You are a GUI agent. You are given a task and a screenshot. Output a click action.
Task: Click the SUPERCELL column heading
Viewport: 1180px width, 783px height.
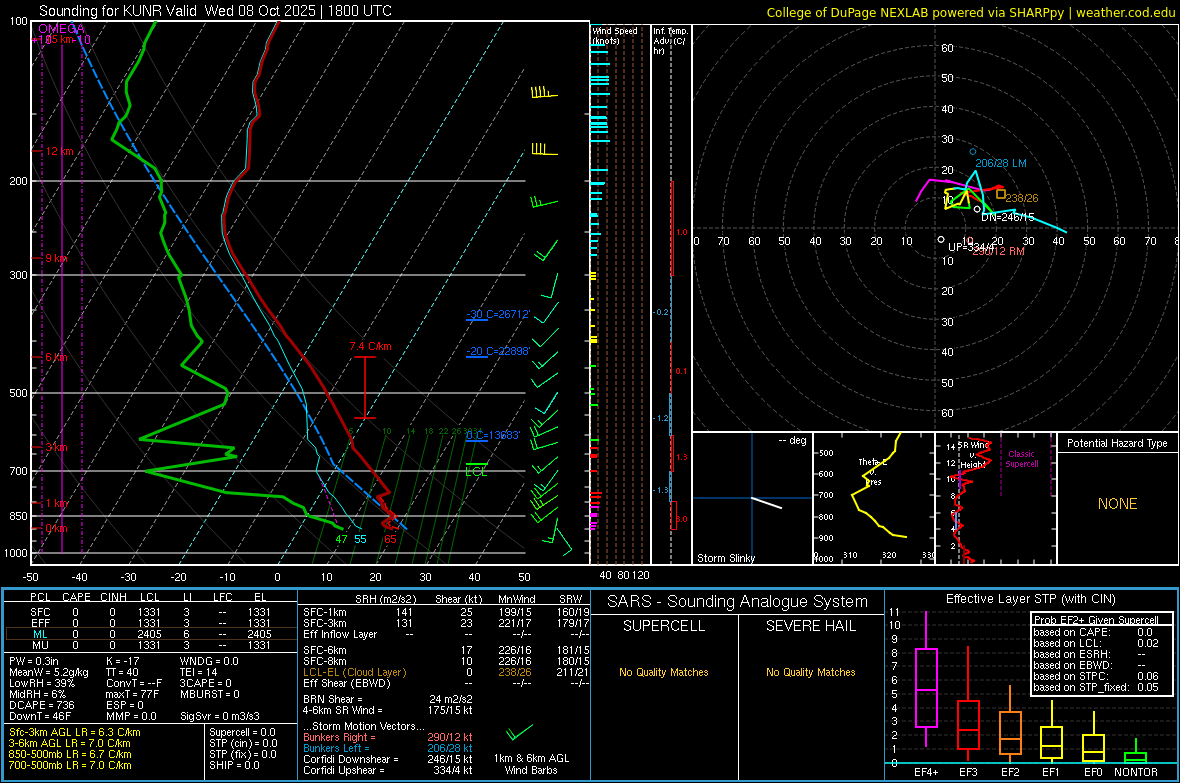664,626
